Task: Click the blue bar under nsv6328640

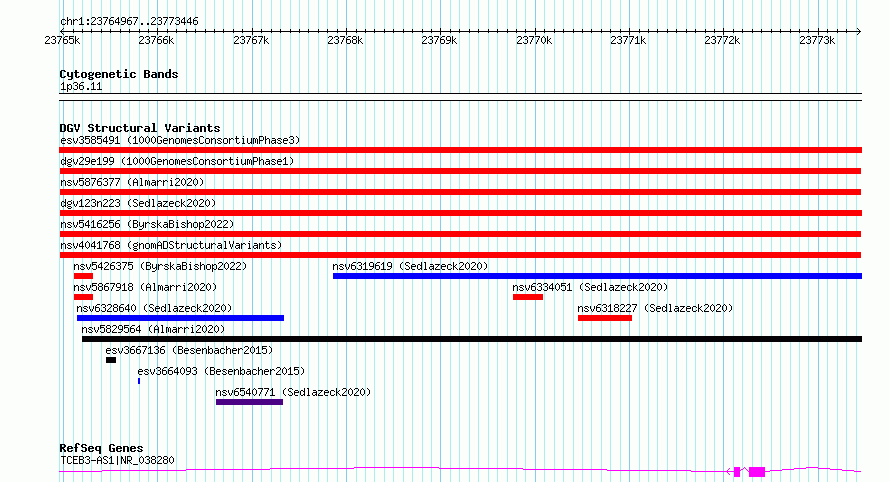Action: [180, 318]
